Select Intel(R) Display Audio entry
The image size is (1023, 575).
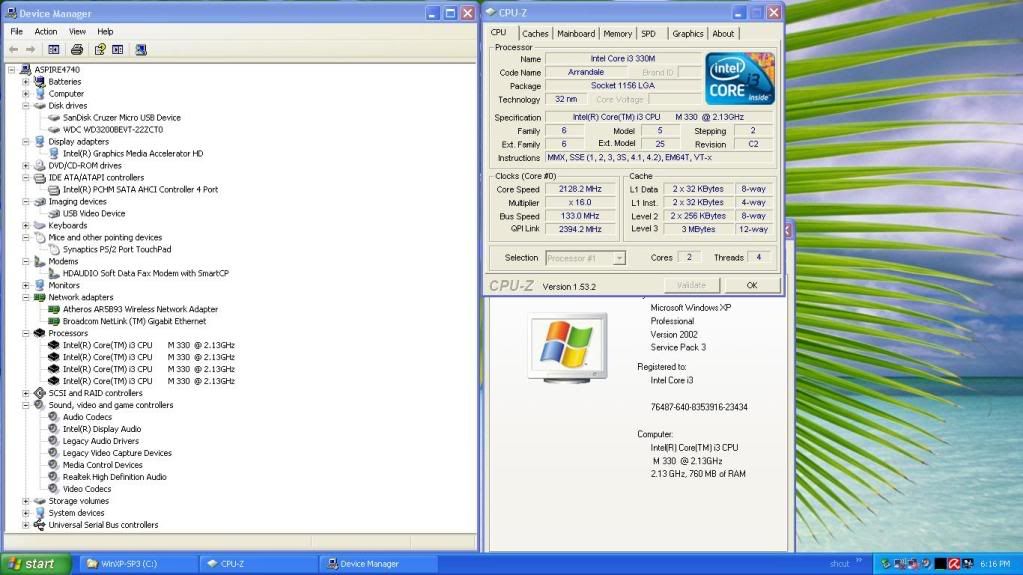click(x=102, y=429)
